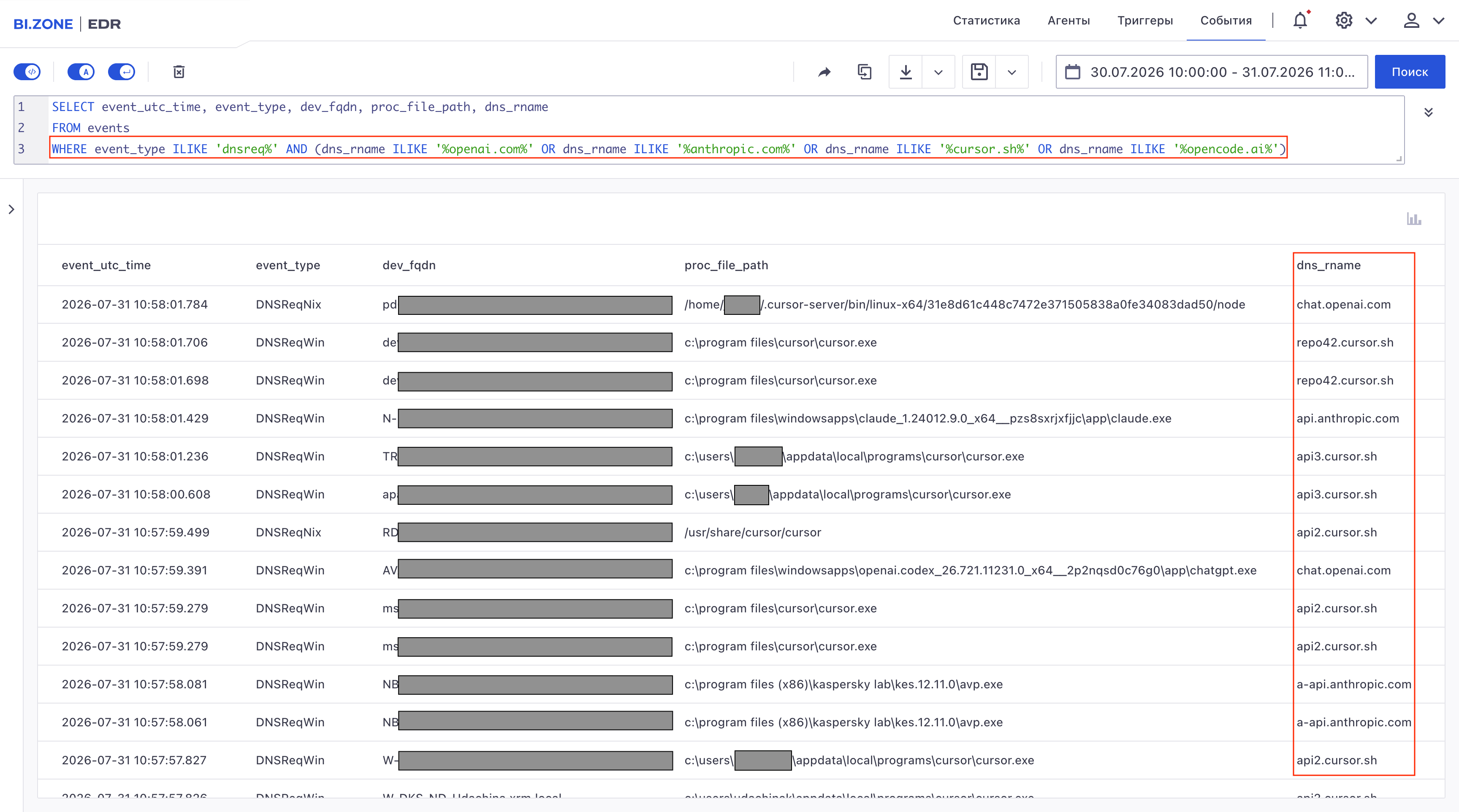Select the /usr/share/cursor/cursor path
The width and height of the screenshot is (1459, 812).
pyautogui.click(x=753, y=532)
